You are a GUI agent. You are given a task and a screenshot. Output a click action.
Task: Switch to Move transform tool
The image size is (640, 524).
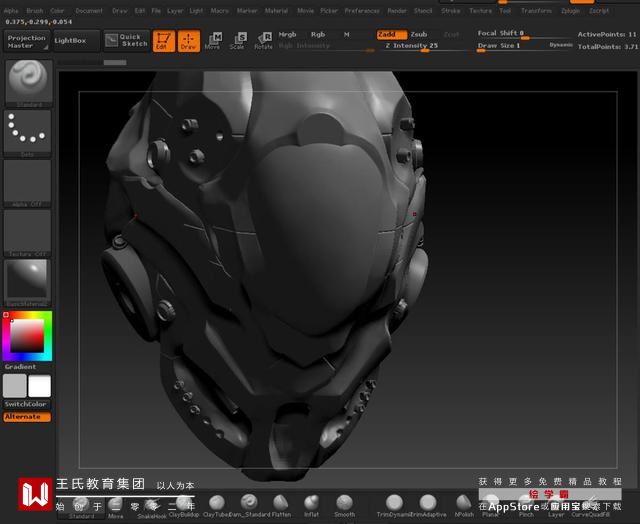[x=212, y=41]
